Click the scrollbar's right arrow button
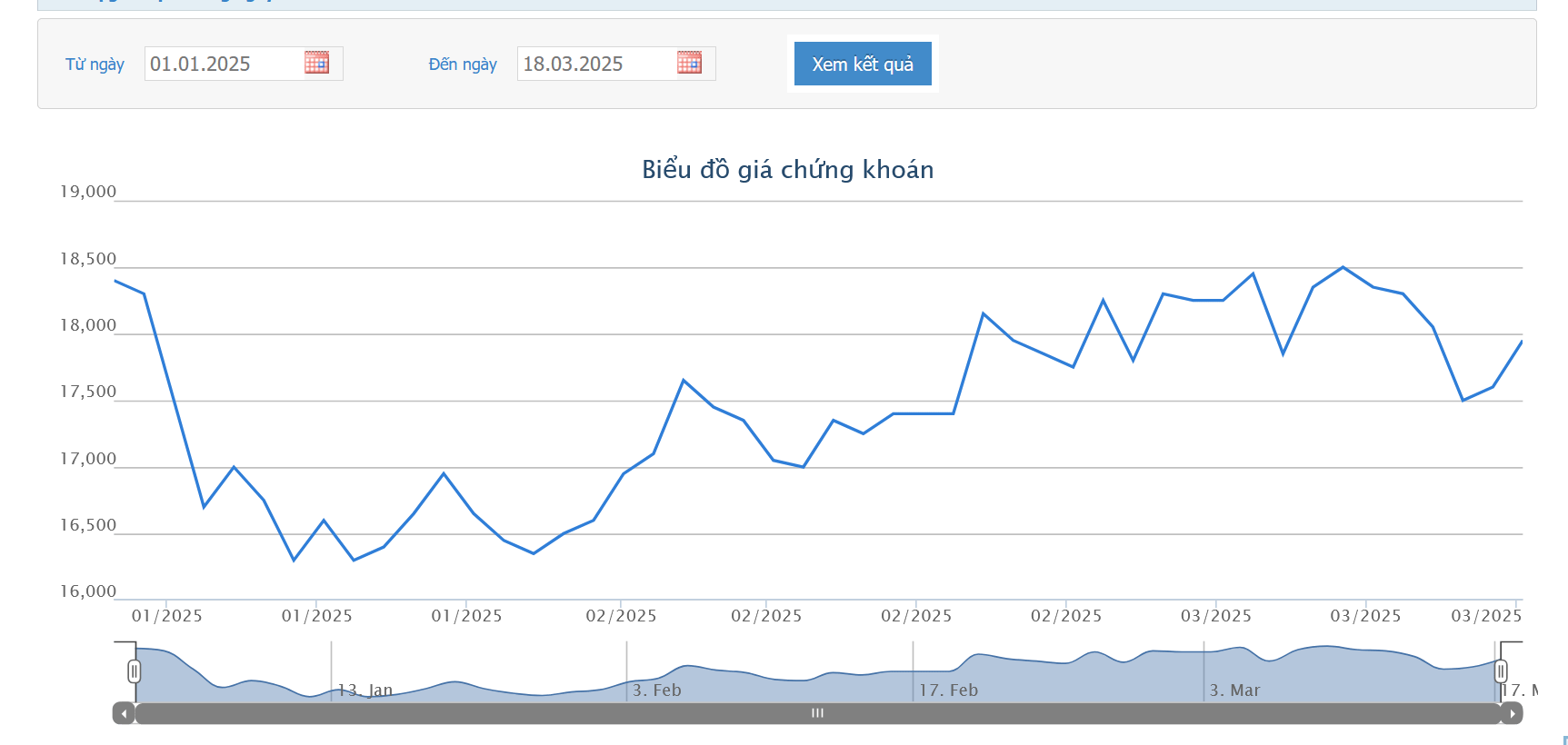1568x745 pixels. (1512, 713)
